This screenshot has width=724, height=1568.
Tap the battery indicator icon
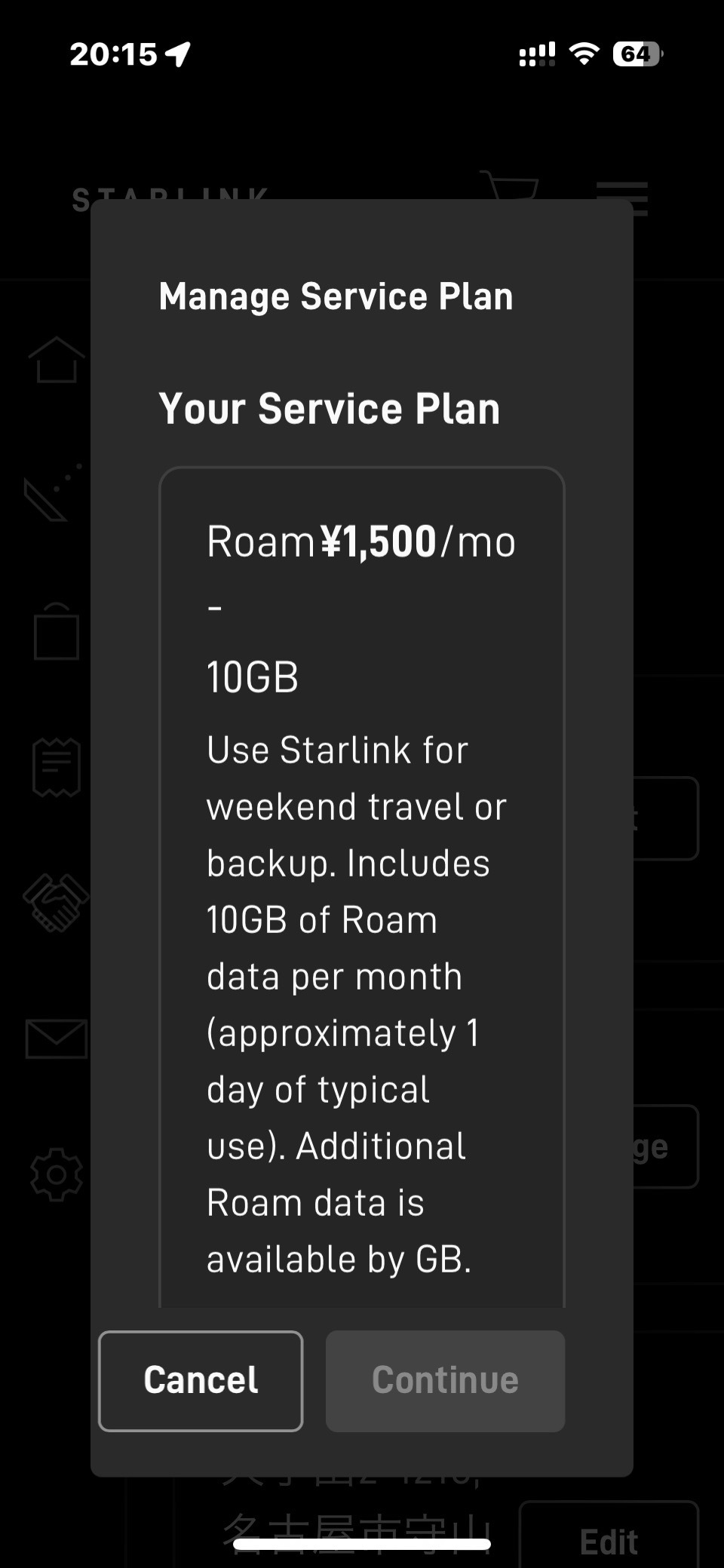pyautogui.click(x=637, y=54)
